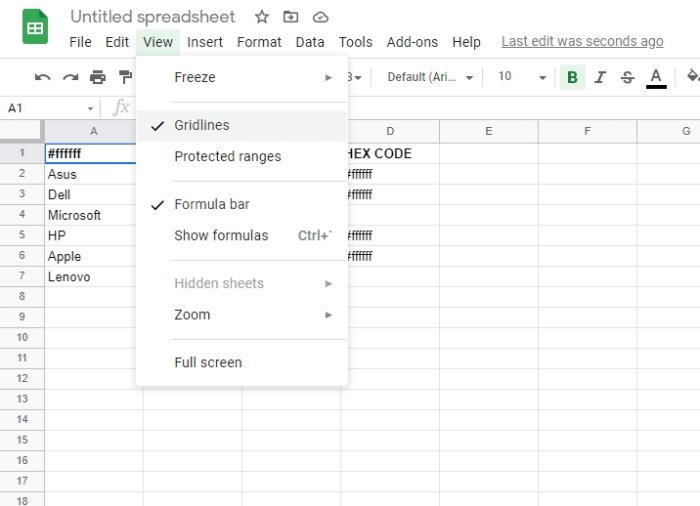Click the 'Last edit was seconds ago' link
The width and height of the screenshot is (700, 506).
pos(582,41)
